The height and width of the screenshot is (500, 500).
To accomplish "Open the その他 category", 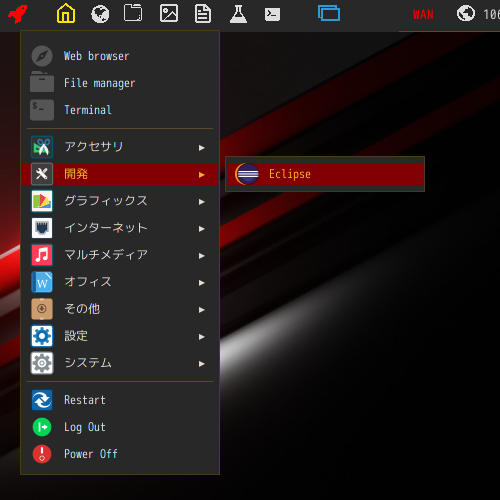I will (x=120, y=309).
